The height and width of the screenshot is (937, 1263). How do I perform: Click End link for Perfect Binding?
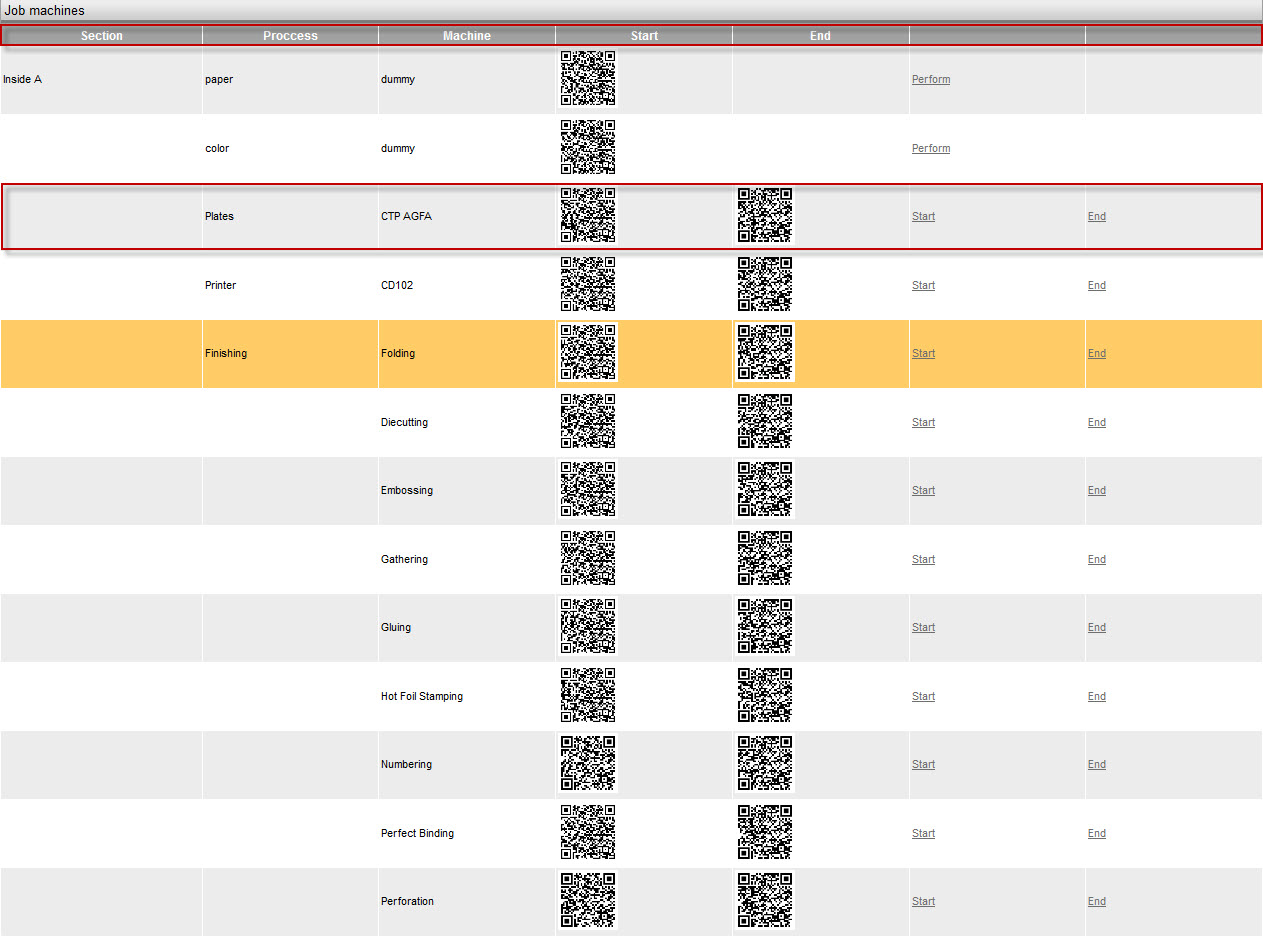[1097, 833]
